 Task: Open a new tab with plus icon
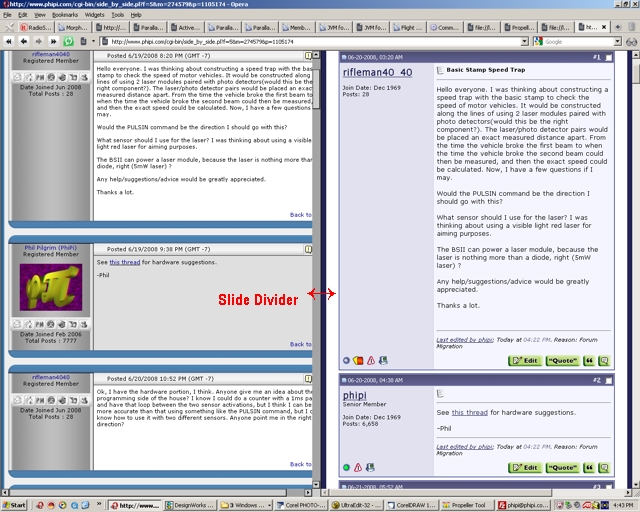(x=618, y=27)
